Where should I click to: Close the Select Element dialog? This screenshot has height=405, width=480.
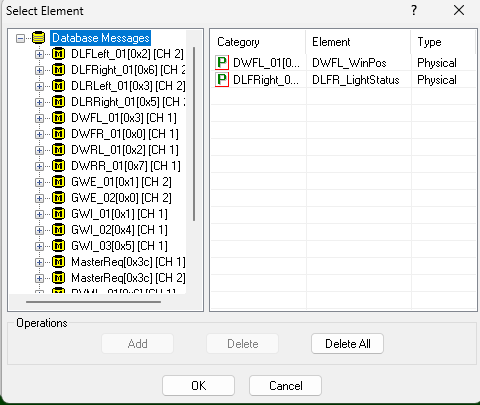pyautogui.click(x=459, y=10)
